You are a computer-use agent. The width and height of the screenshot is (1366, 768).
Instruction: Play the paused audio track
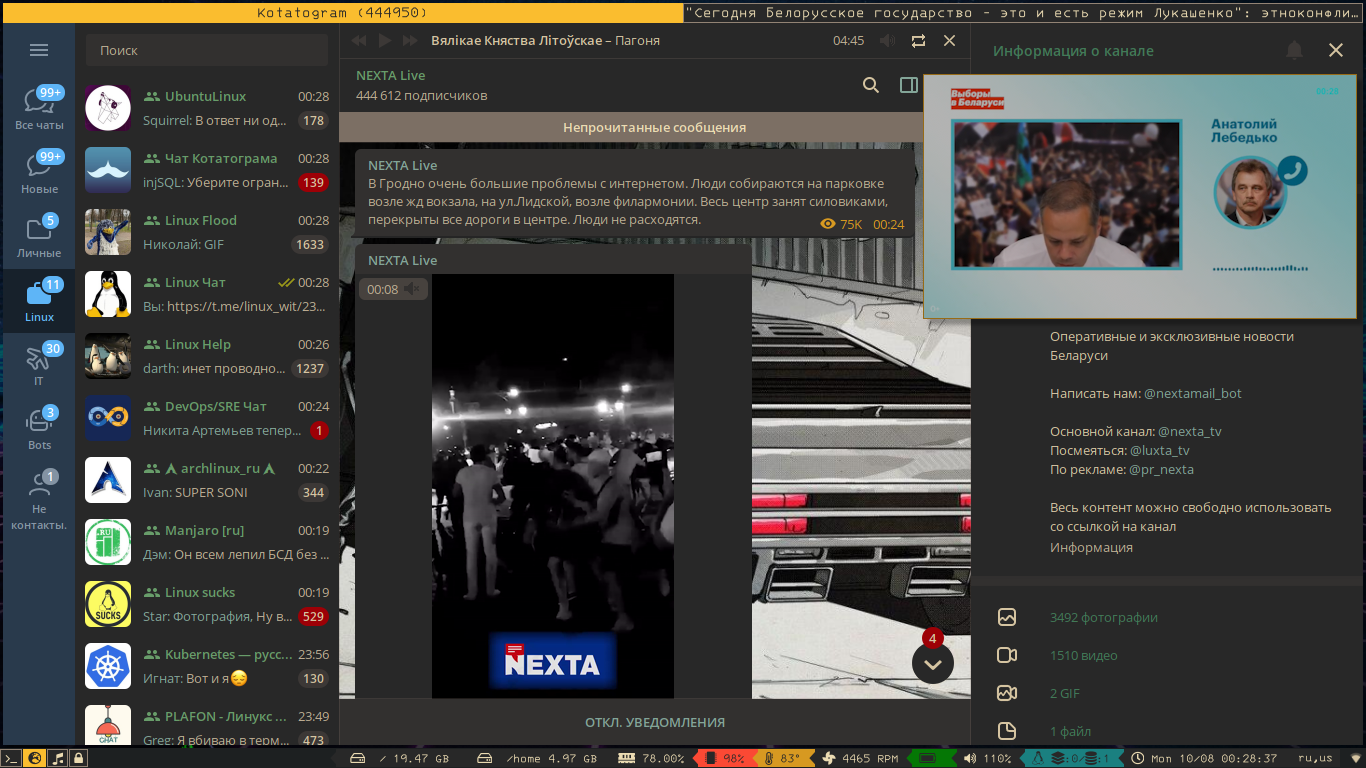pos(385,41)
